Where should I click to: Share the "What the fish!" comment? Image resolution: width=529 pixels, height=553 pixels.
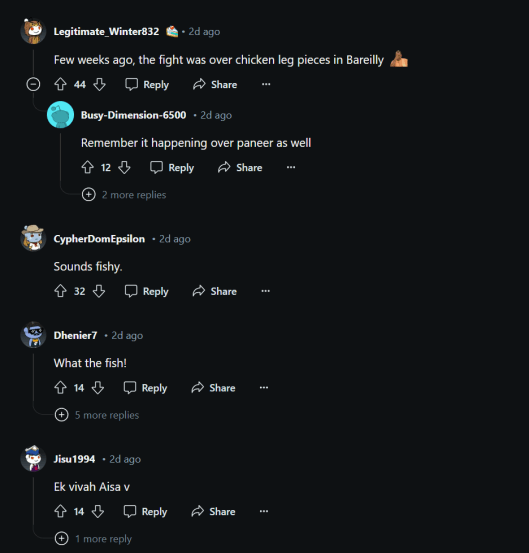pyautogui.click(x=213, y=388)
